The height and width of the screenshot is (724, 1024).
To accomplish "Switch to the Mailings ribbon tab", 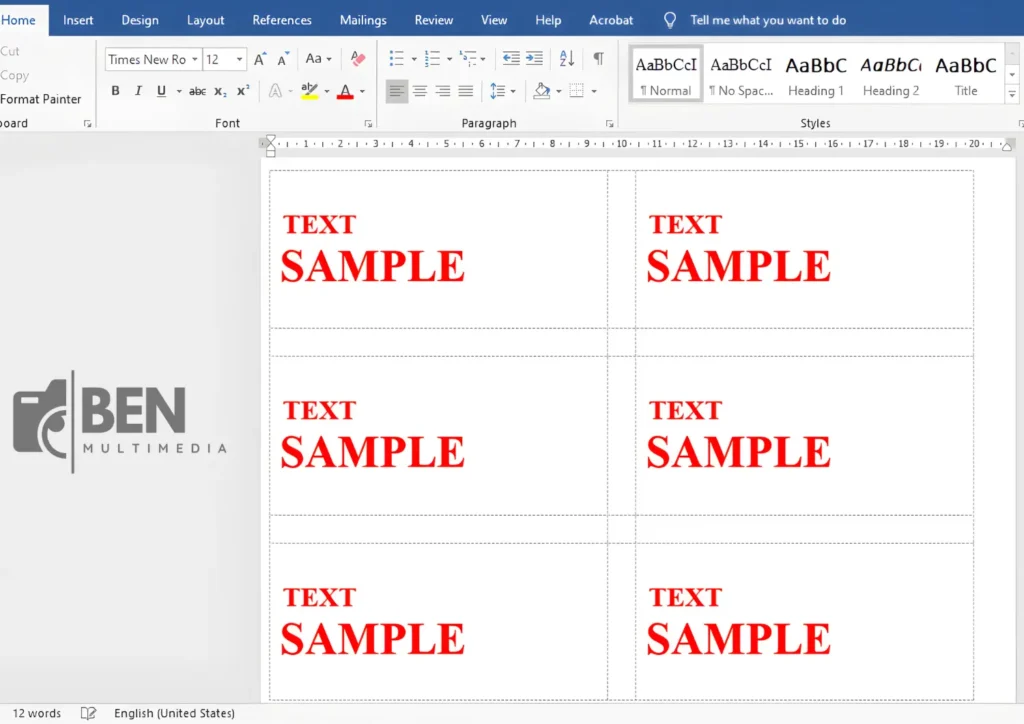I will click(362, 19).
